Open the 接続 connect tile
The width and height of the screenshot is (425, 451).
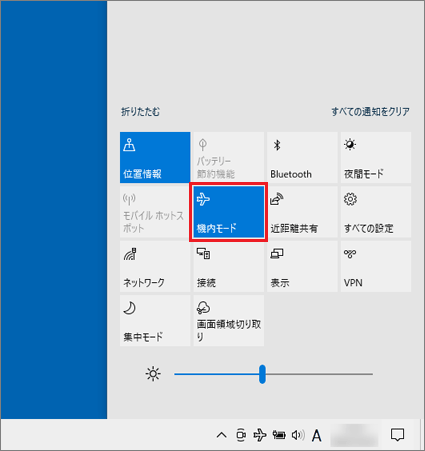229,266
